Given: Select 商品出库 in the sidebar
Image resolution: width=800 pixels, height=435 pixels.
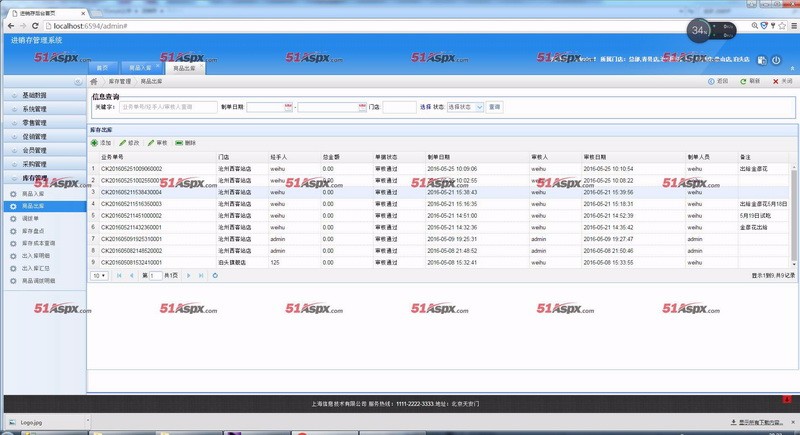Looking at the screenshot, I should (45, 207).
